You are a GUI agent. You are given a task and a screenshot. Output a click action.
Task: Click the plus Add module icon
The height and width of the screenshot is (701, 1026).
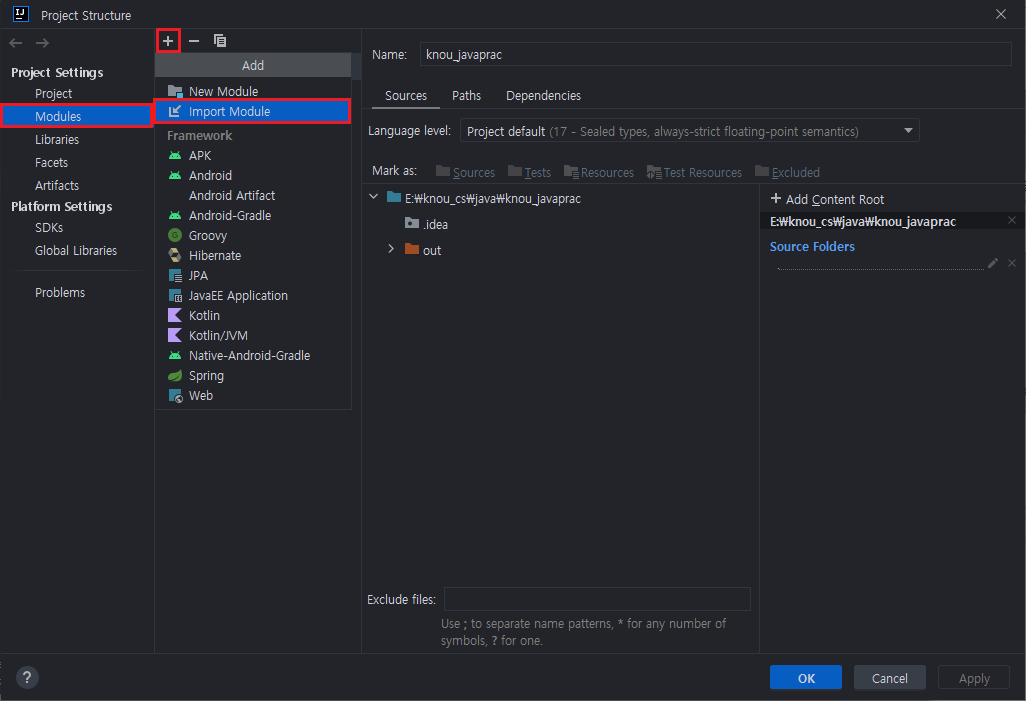click(168, 41)
